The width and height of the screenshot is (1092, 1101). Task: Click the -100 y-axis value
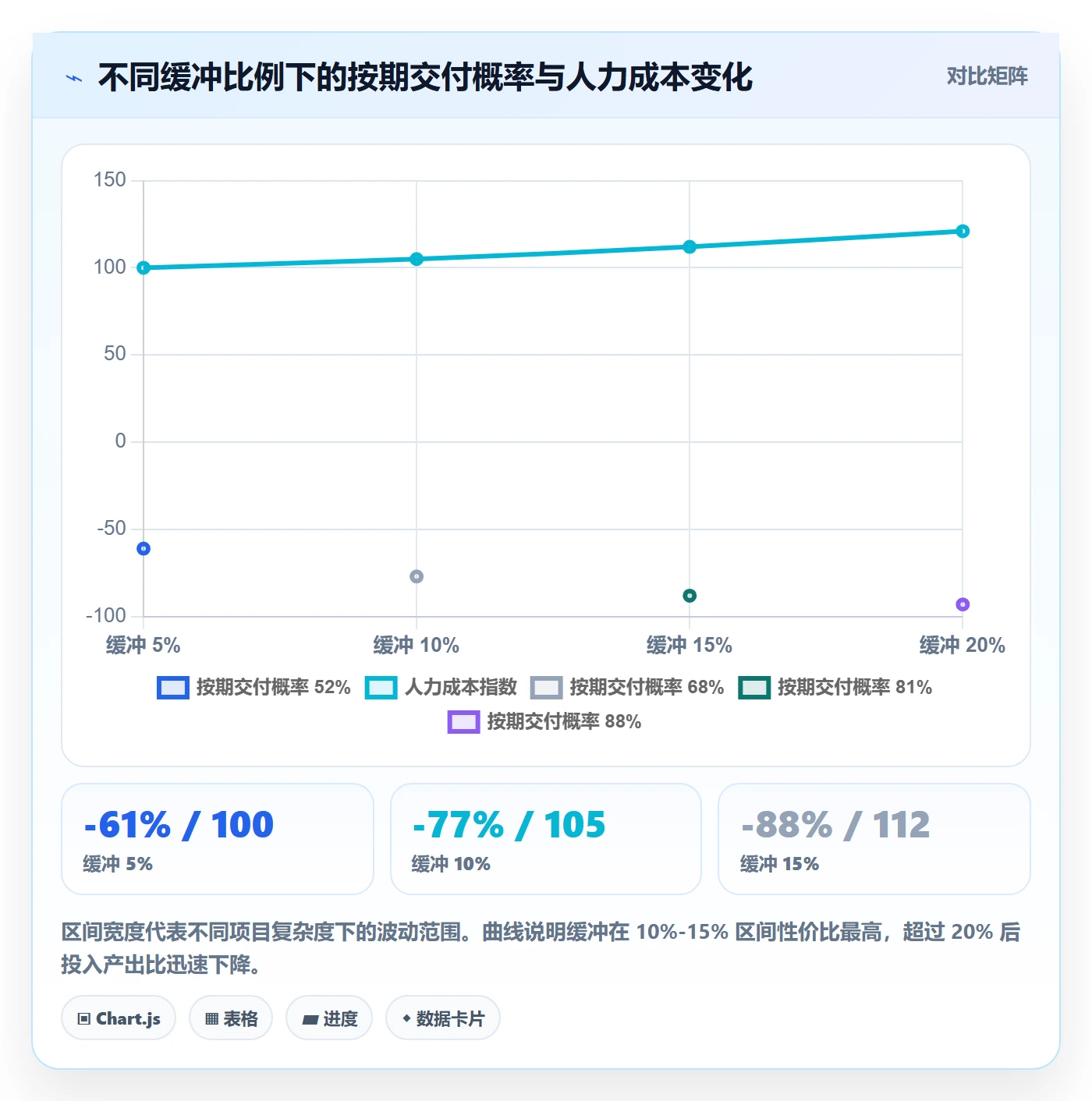tap(106, 616)
